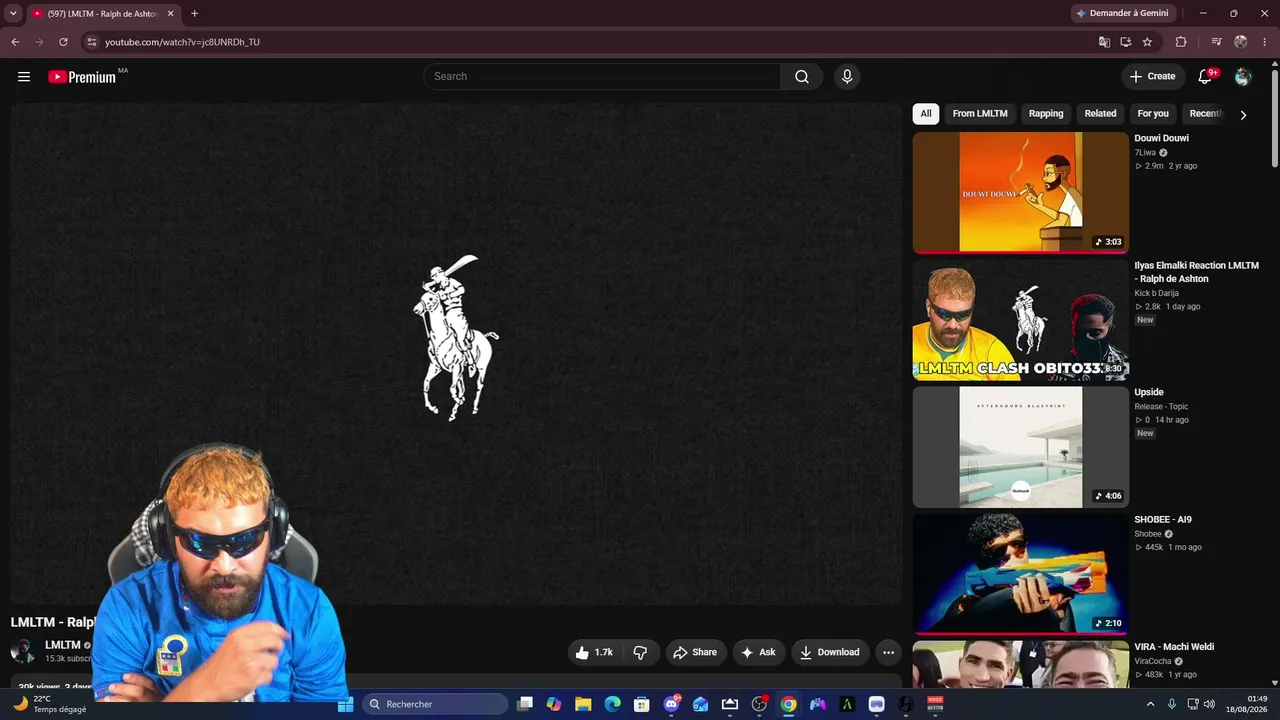
Task: Select the Related filter chip
Action: click(x=1100, y=114)
